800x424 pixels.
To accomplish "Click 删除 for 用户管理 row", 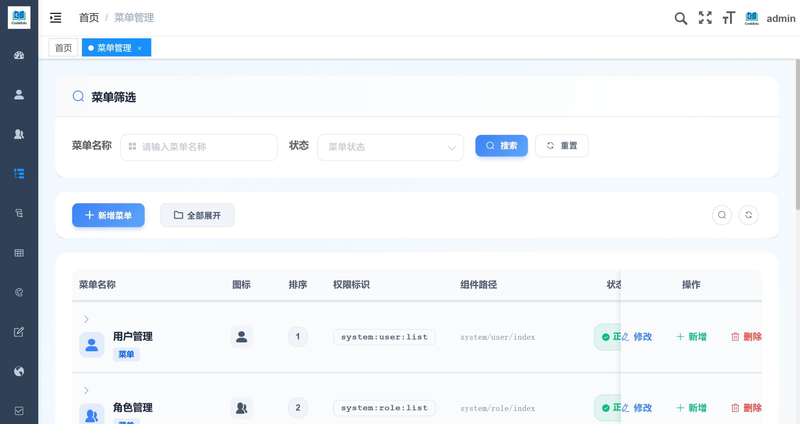I will coord(746,337).
